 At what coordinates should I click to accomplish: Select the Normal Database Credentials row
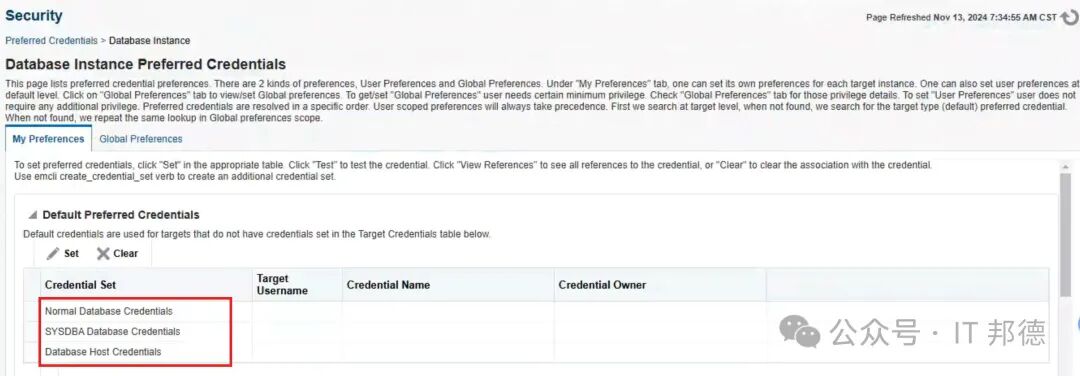click(537, 311)
